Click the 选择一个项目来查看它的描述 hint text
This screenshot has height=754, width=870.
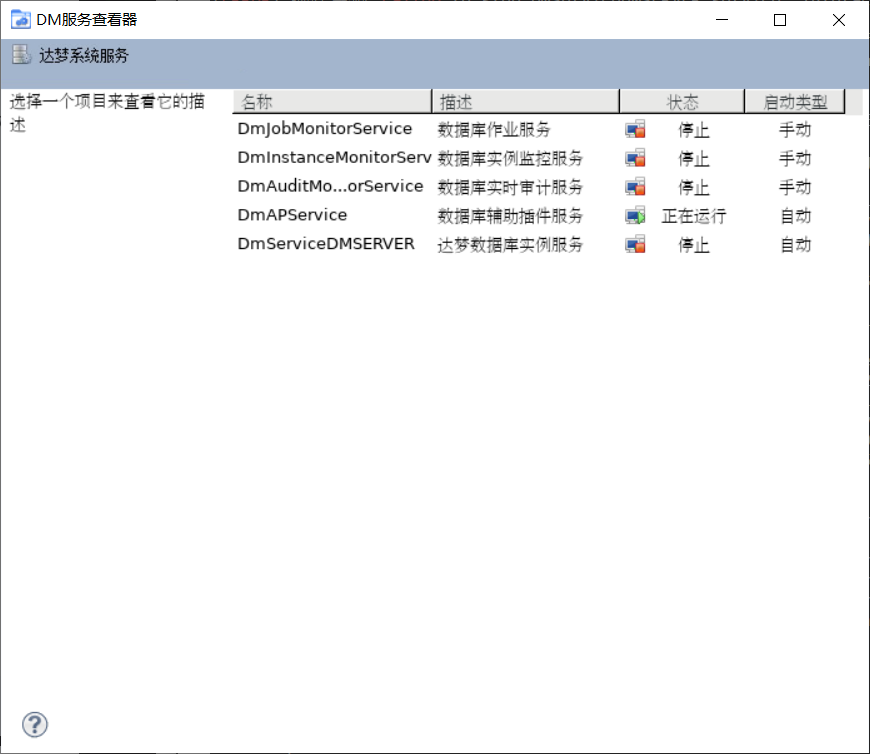[107, 113]
